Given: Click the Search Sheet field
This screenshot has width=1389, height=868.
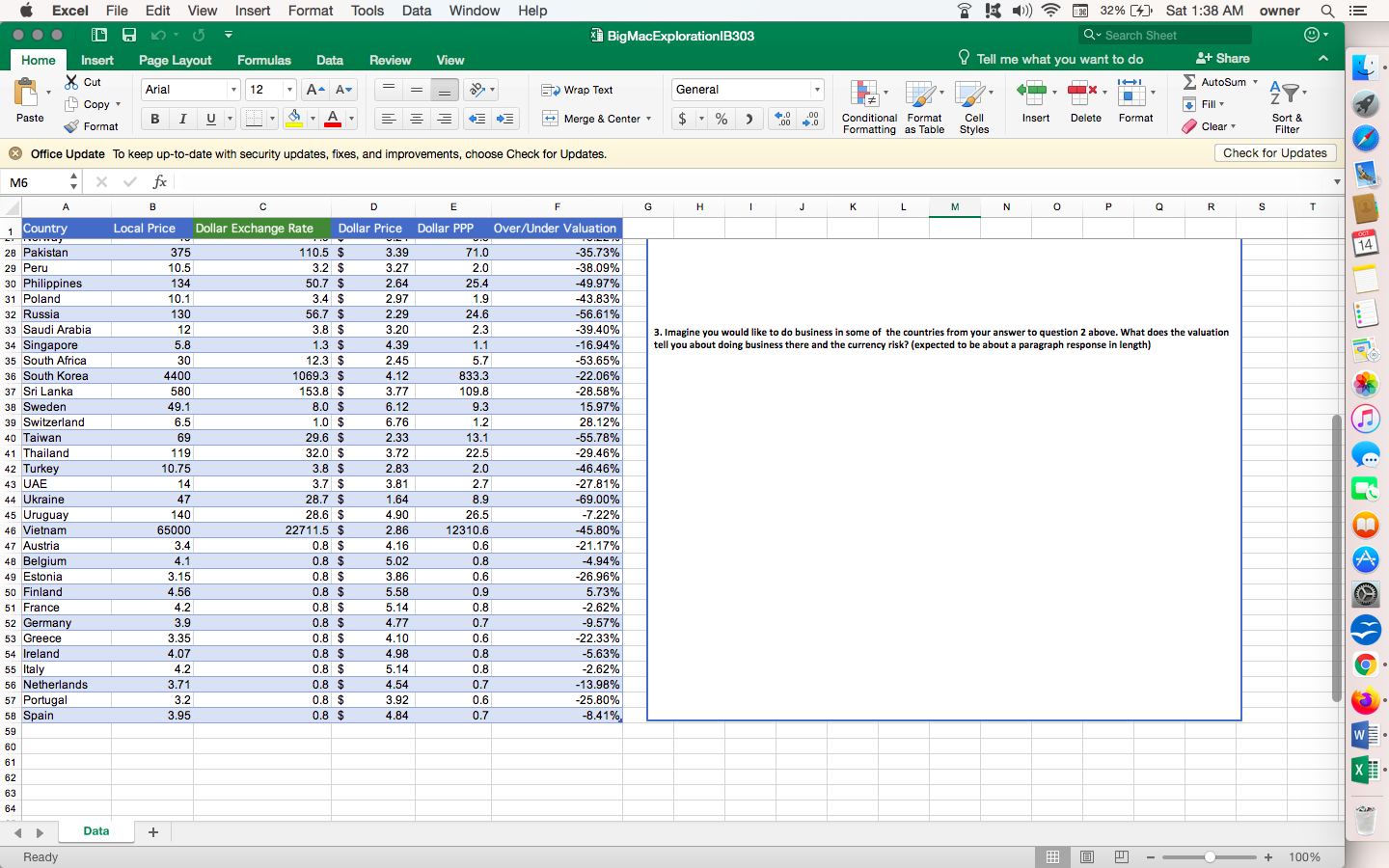Looking at the screenshot, I should [1172, 36].
